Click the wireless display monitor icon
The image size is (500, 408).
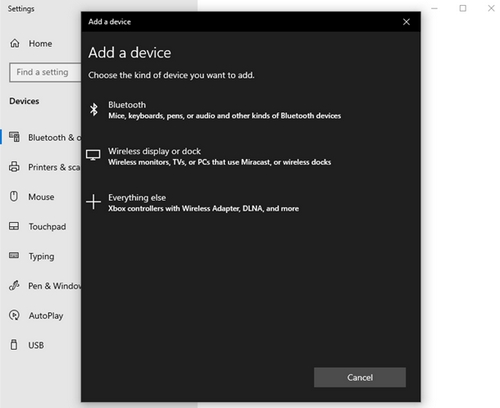[93, 155]
